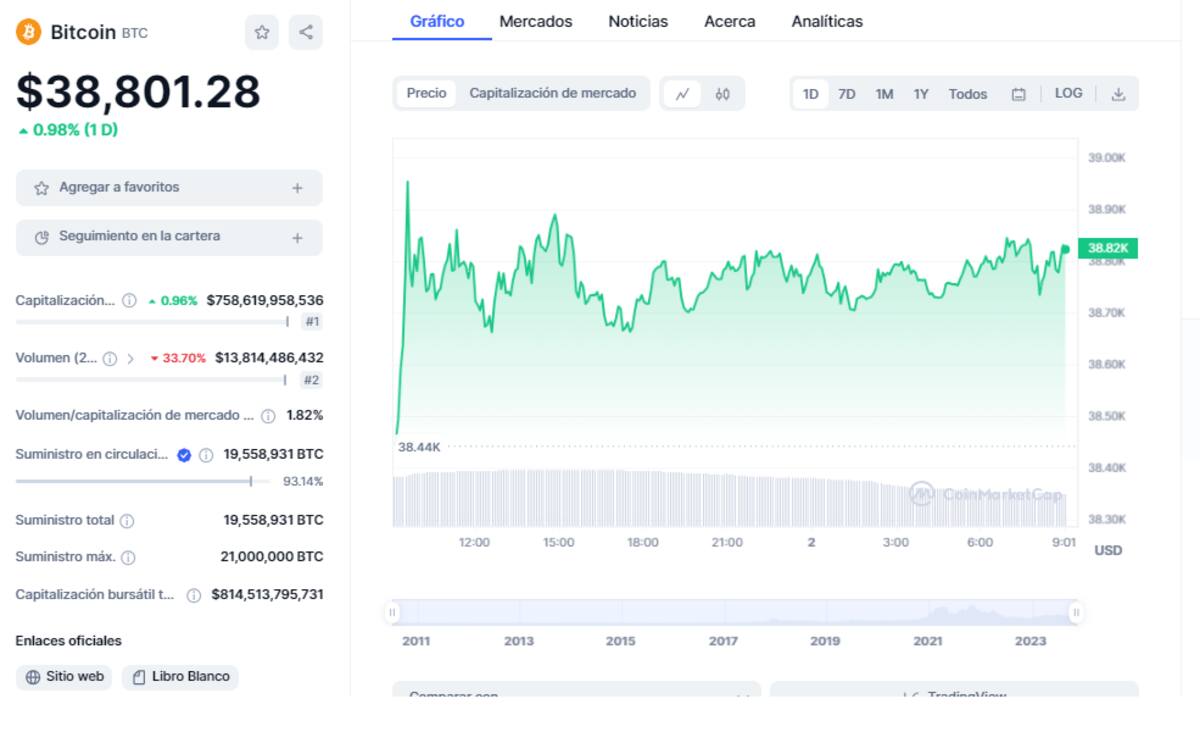Download chart data with download icon

click(1118, 94)
